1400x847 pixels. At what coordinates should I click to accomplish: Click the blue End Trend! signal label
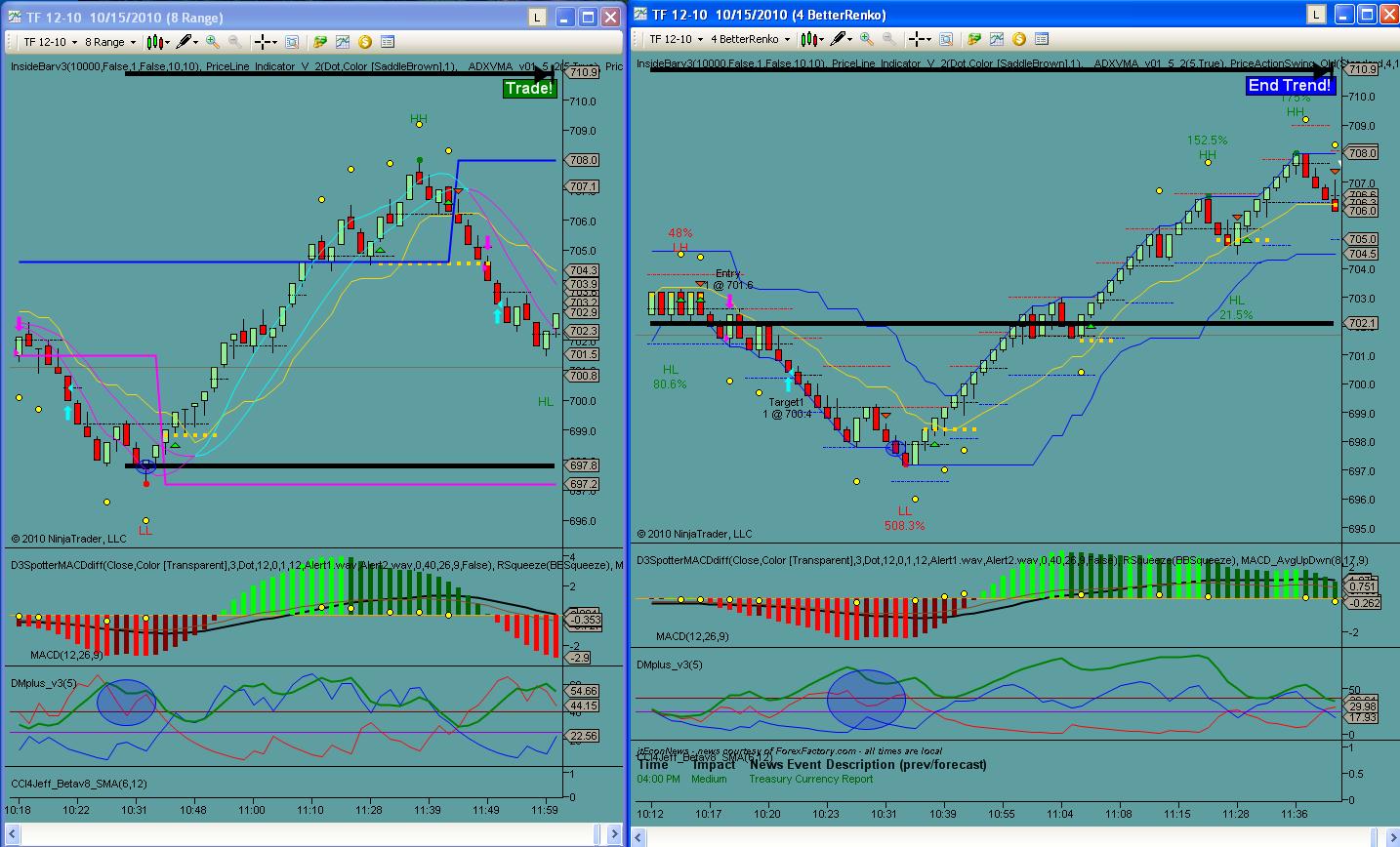(x=1290, y=86)
